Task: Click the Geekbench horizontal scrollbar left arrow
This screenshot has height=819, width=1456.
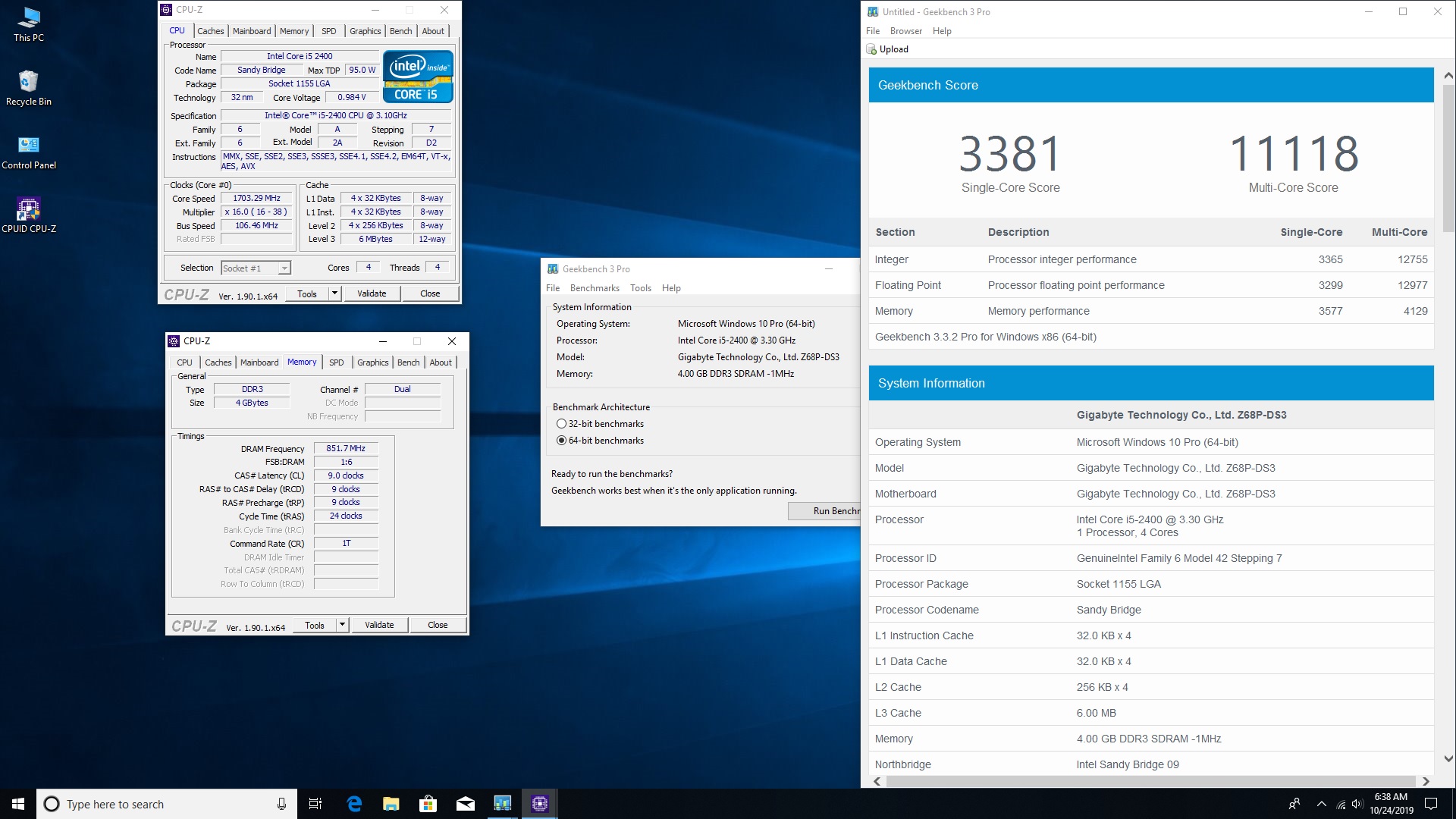Action: tap(877, 781)
